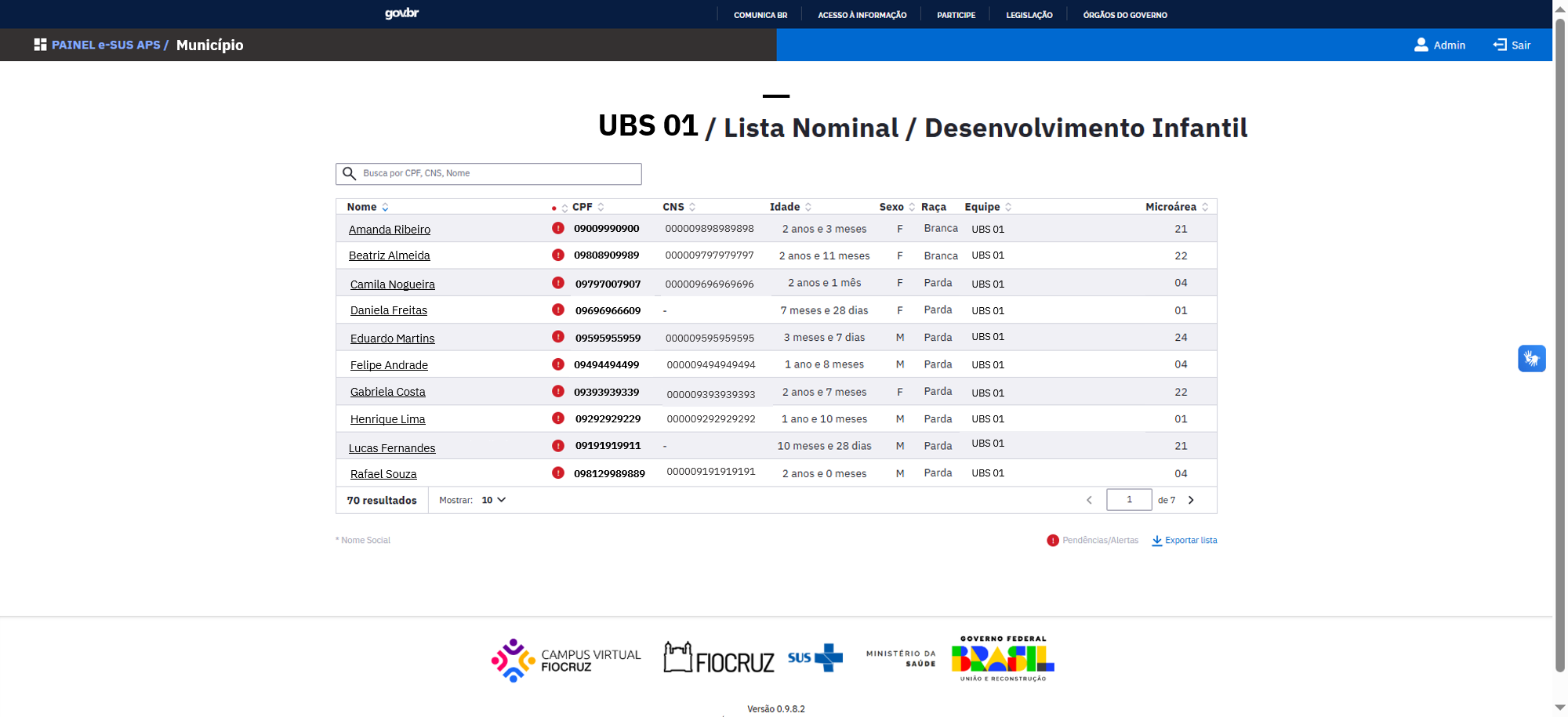Open the accessibility widget on the right edge
The height and width of the screenshot is (717, 1568).
click(1532, 358)
